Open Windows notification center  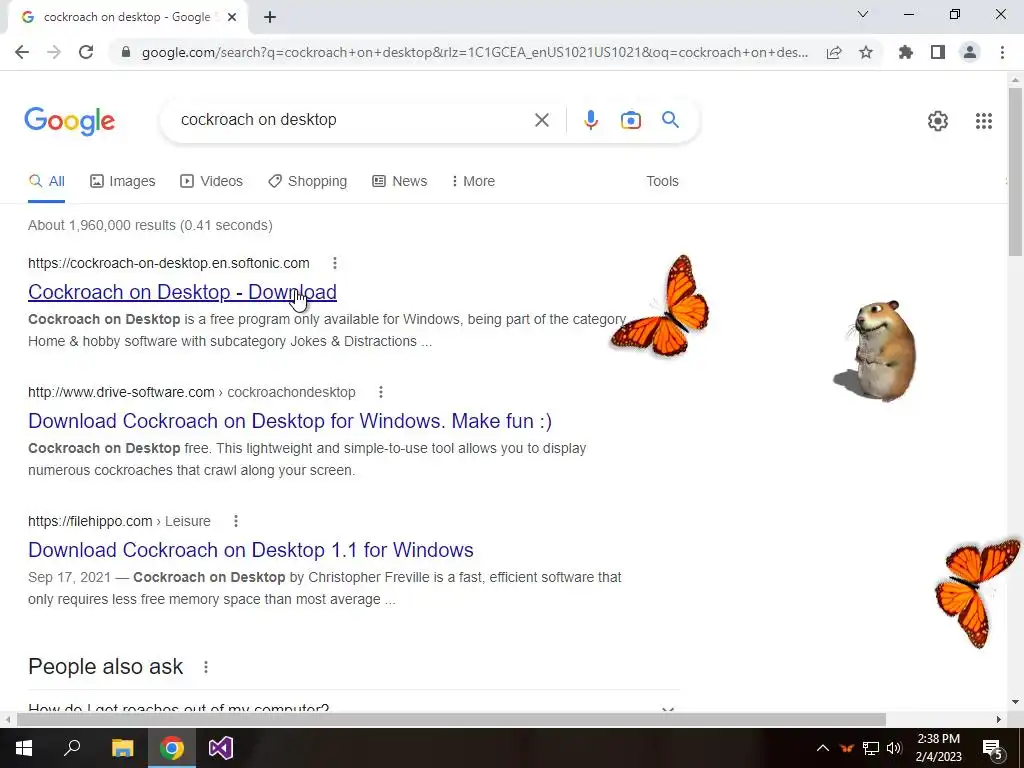[x=993, y=748]
